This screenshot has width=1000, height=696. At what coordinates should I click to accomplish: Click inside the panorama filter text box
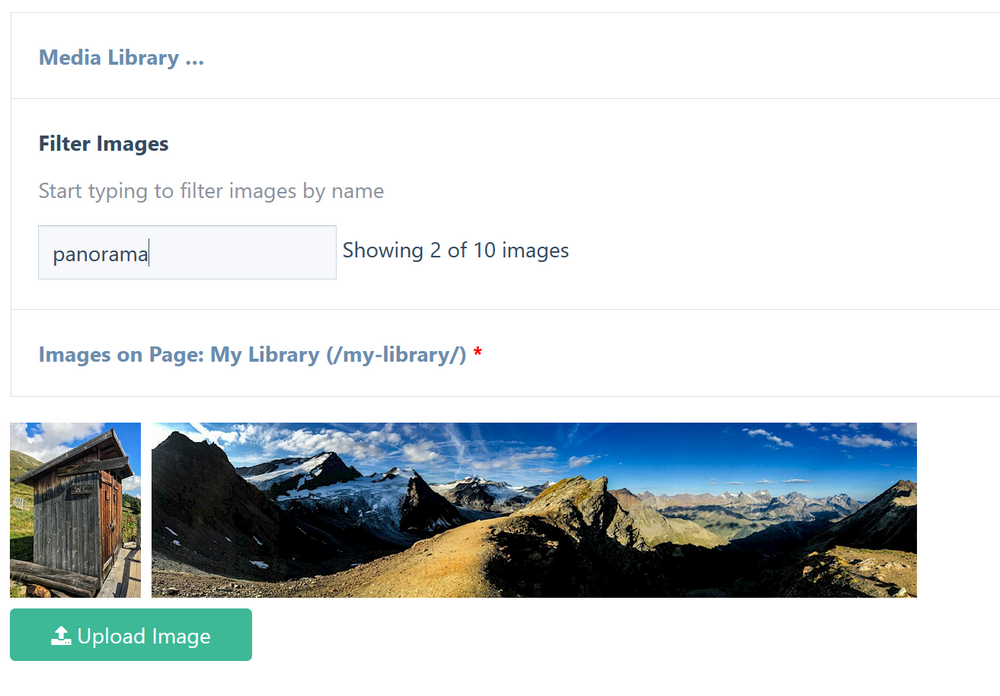[186, 252]
